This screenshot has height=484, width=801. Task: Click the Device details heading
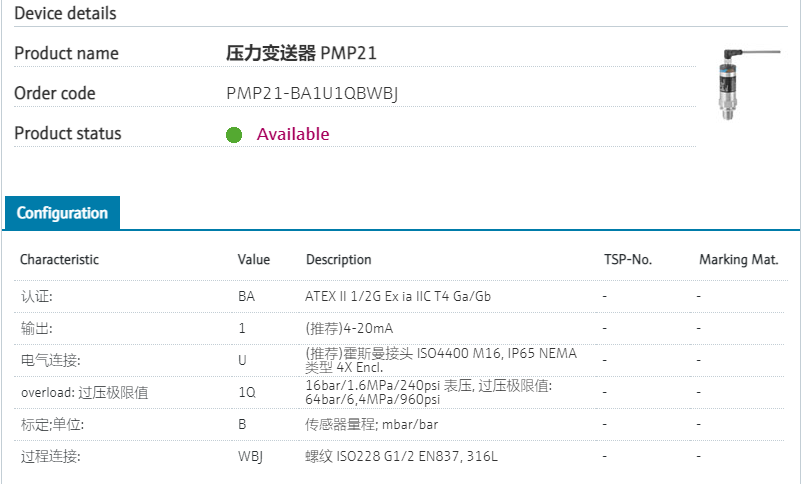tap(65, 13)
